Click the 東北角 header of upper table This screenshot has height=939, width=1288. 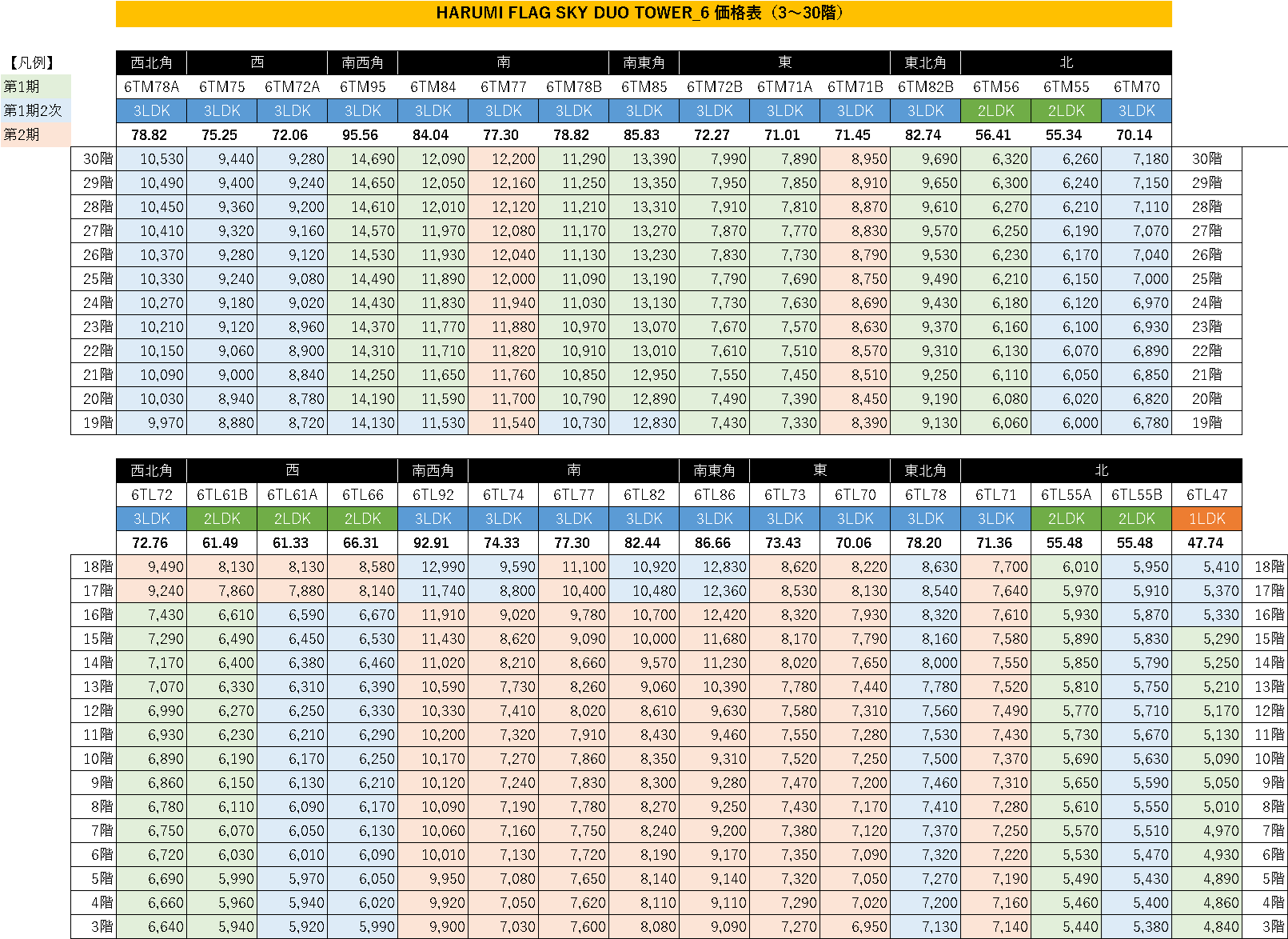pyautogui.click(x=925, y=62)
